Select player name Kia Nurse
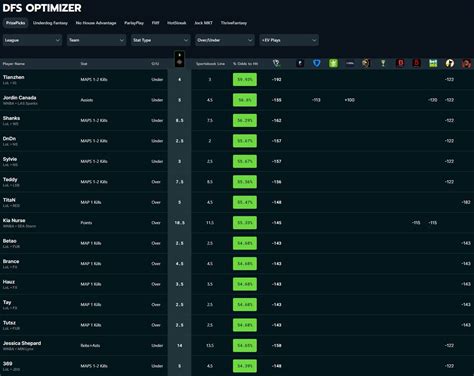Image resolution: width=474 pixels, height=376 pixels. (14, 220)
